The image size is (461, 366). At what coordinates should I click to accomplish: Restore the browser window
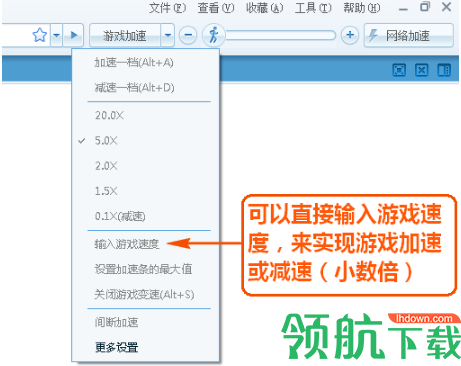click(425, 7)
